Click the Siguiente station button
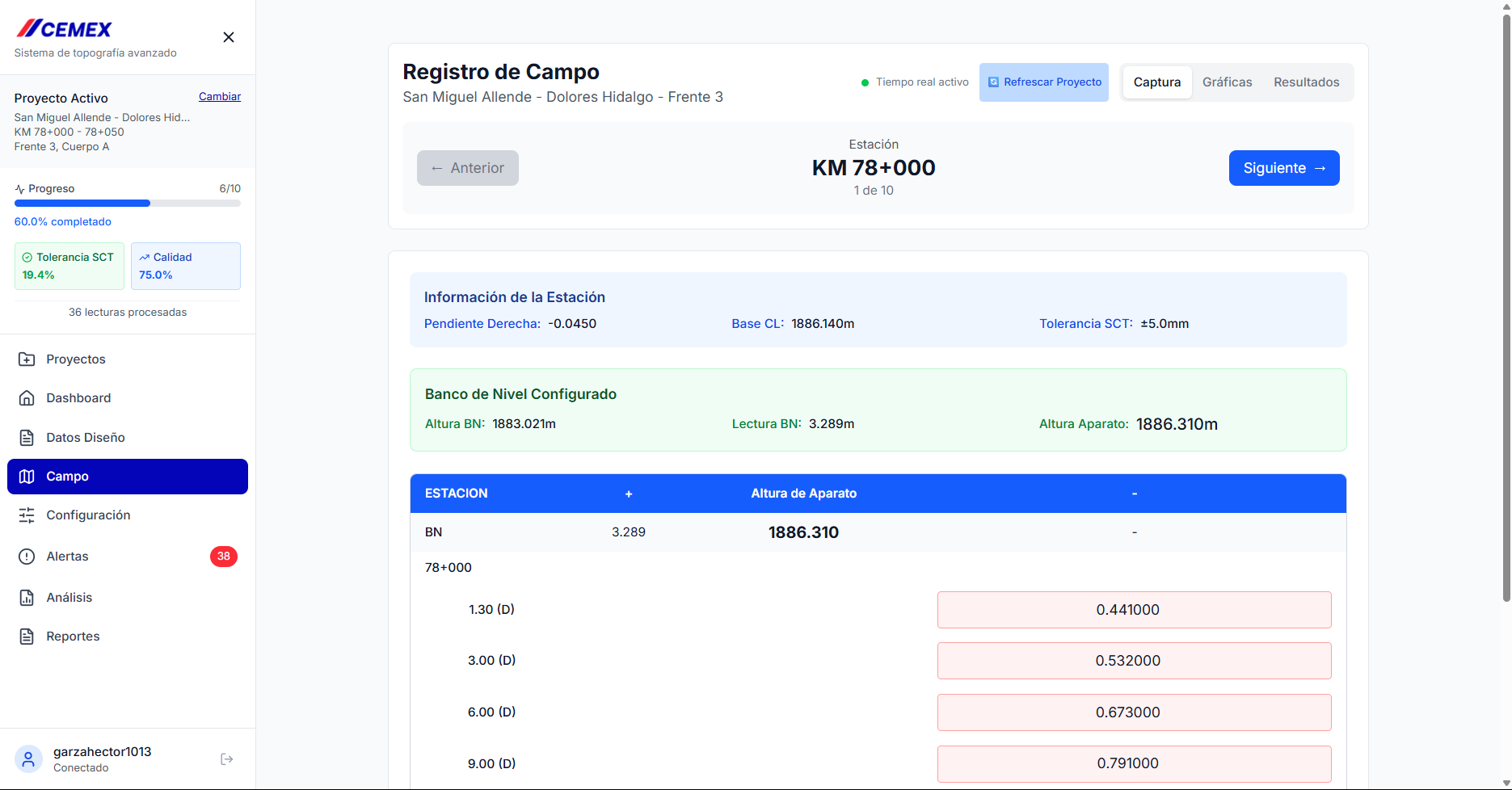The width and height of the screenshot is (1512, 790). click(1284, 168)
